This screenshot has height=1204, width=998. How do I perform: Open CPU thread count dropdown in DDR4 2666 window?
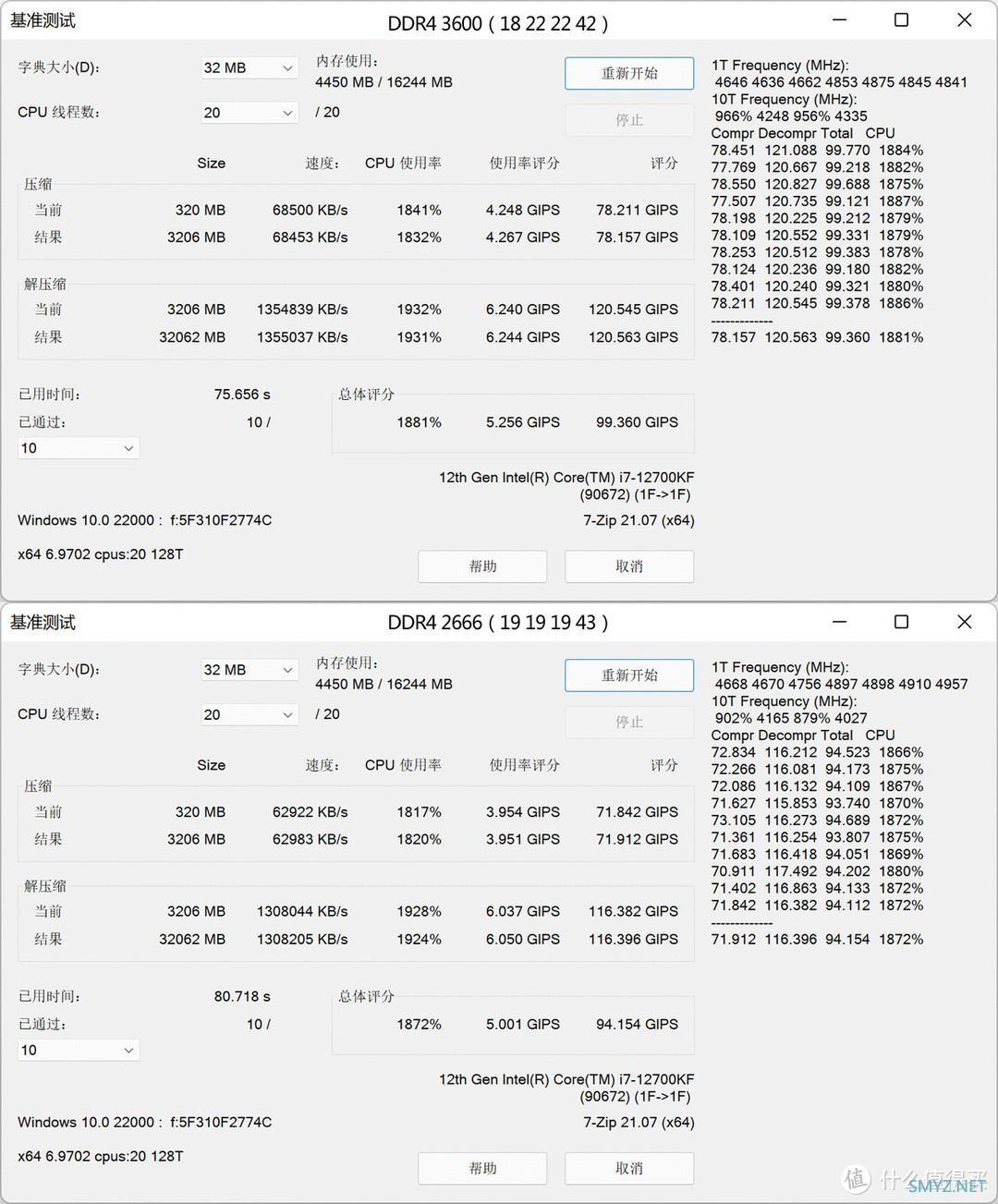pos(249,714)
